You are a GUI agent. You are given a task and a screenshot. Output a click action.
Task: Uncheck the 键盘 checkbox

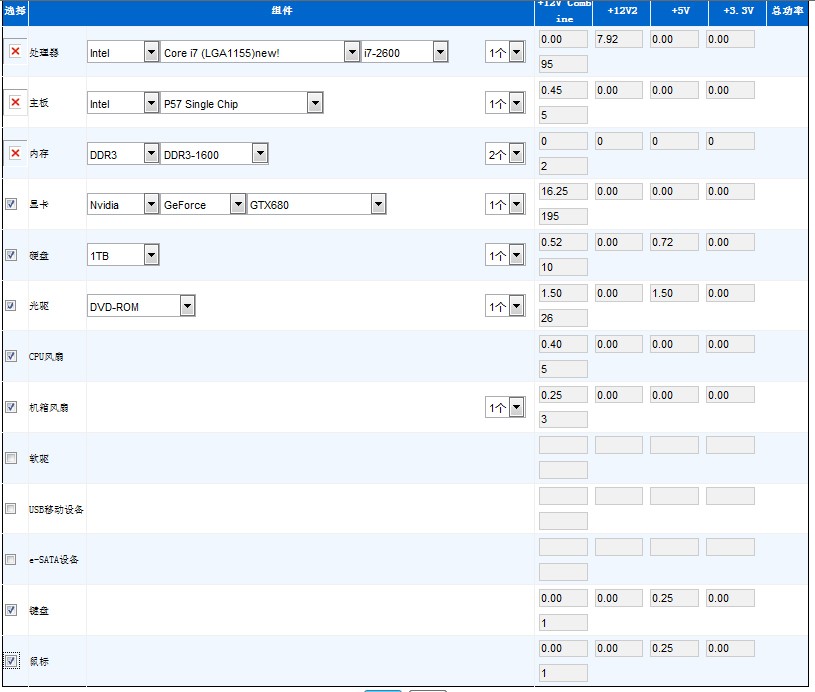click(x=11, y=610)
